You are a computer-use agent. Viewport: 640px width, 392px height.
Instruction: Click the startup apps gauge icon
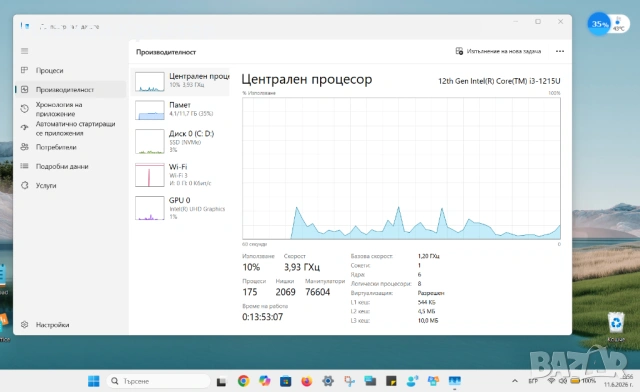click(24, 127)
